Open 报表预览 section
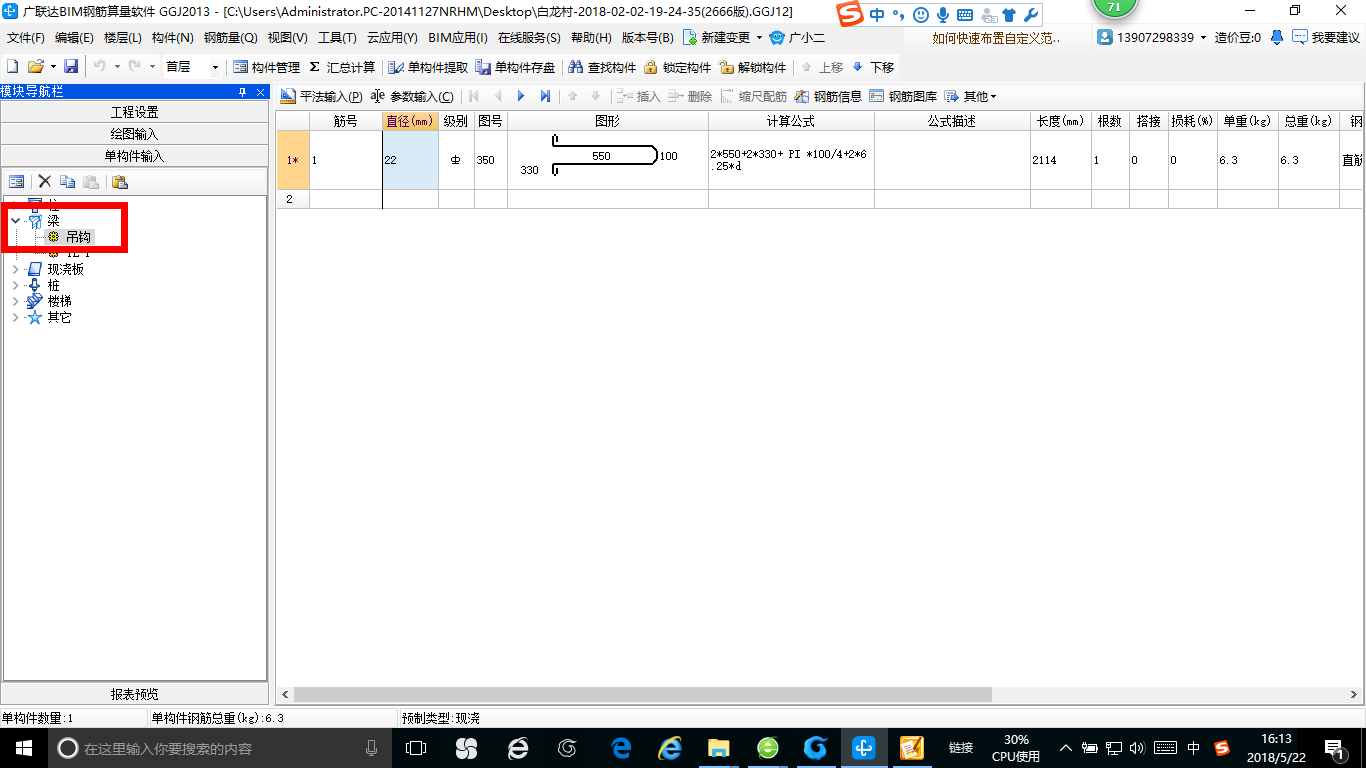This screenshot has width=1366, height=768. click(x=135, y=694)
